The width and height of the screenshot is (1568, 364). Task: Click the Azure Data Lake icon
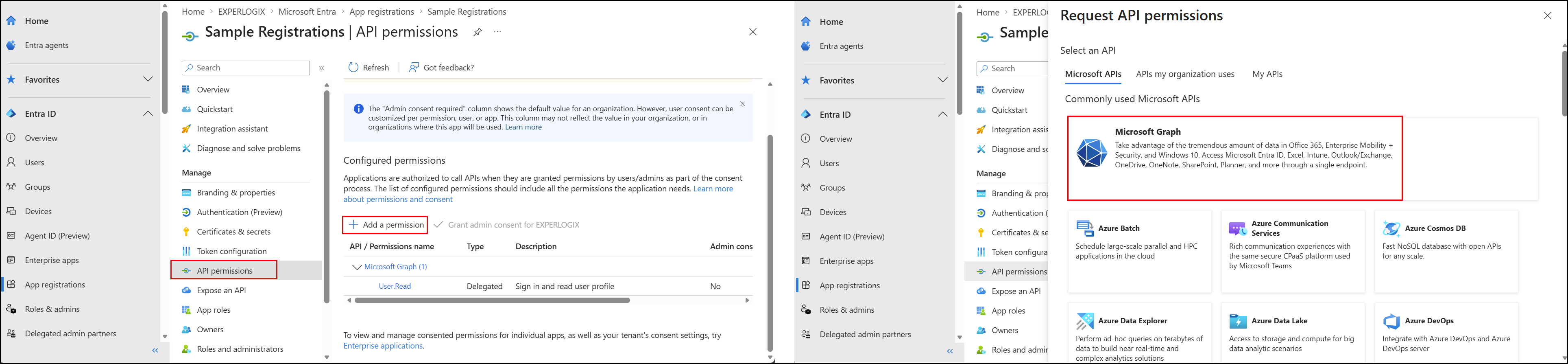pyautogui.click(x=1237, y=321)
